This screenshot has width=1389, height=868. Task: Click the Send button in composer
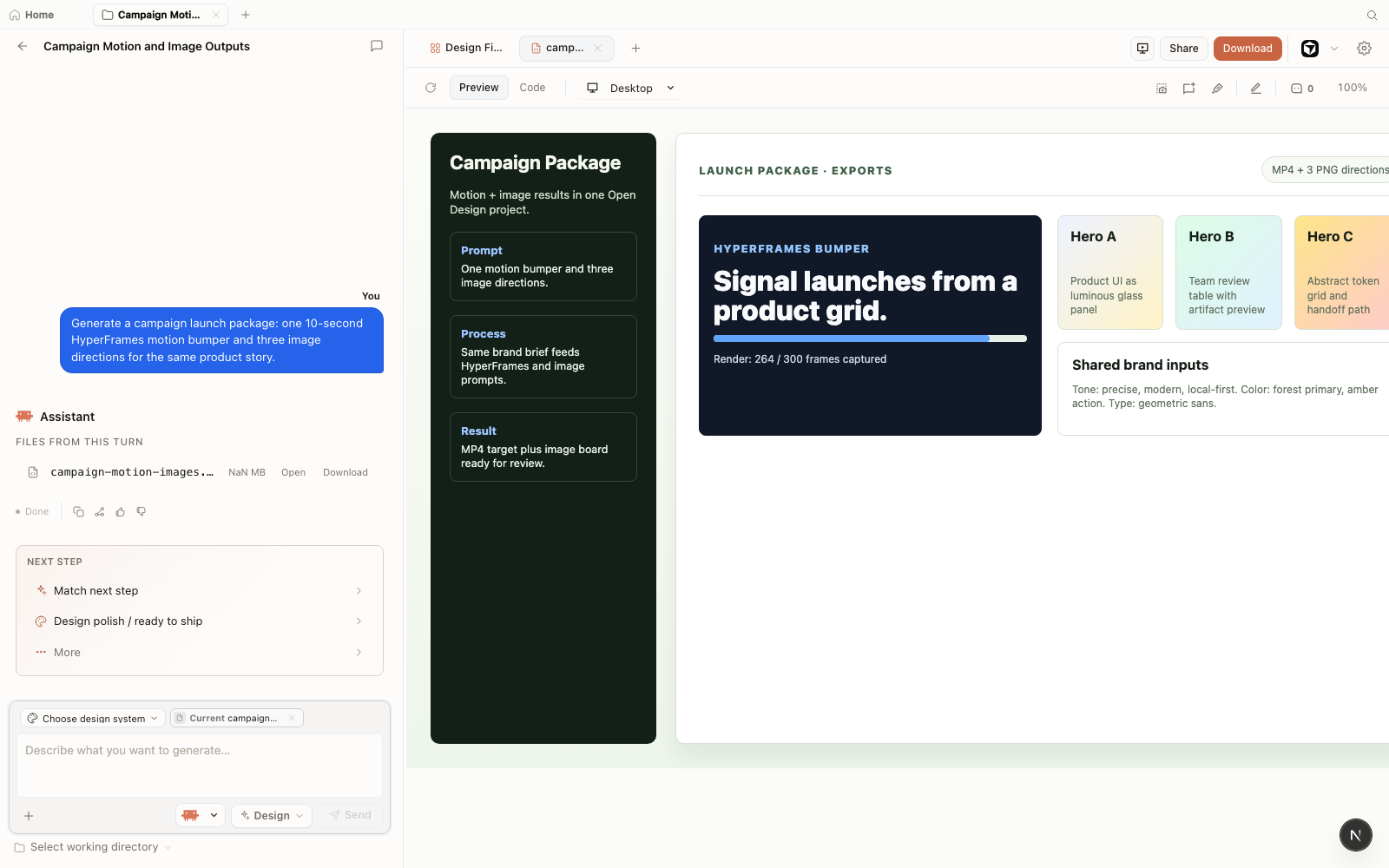tap(351, 815)
